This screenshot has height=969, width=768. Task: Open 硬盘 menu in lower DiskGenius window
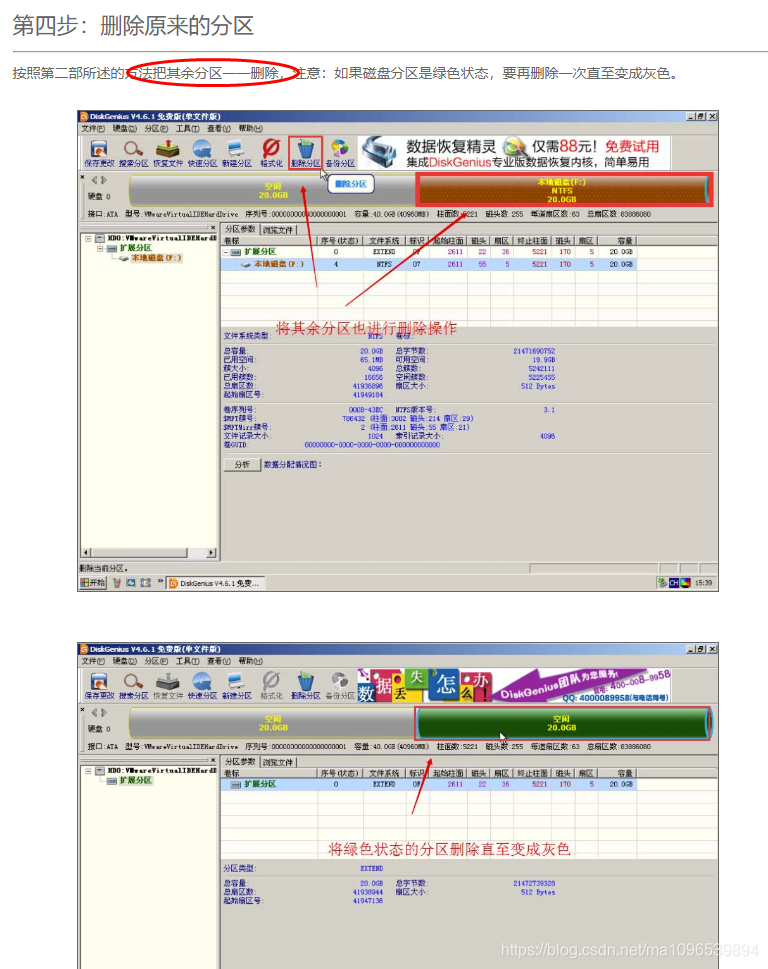(x=124, y=661)
